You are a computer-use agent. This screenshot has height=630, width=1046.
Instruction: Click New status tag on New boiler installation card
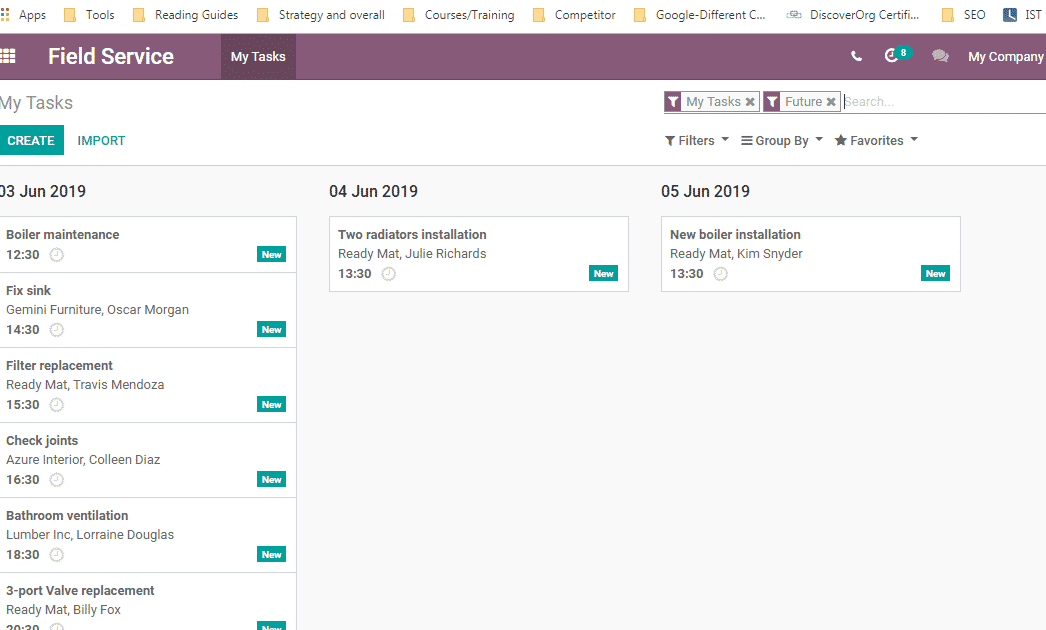tap(935, 274)
